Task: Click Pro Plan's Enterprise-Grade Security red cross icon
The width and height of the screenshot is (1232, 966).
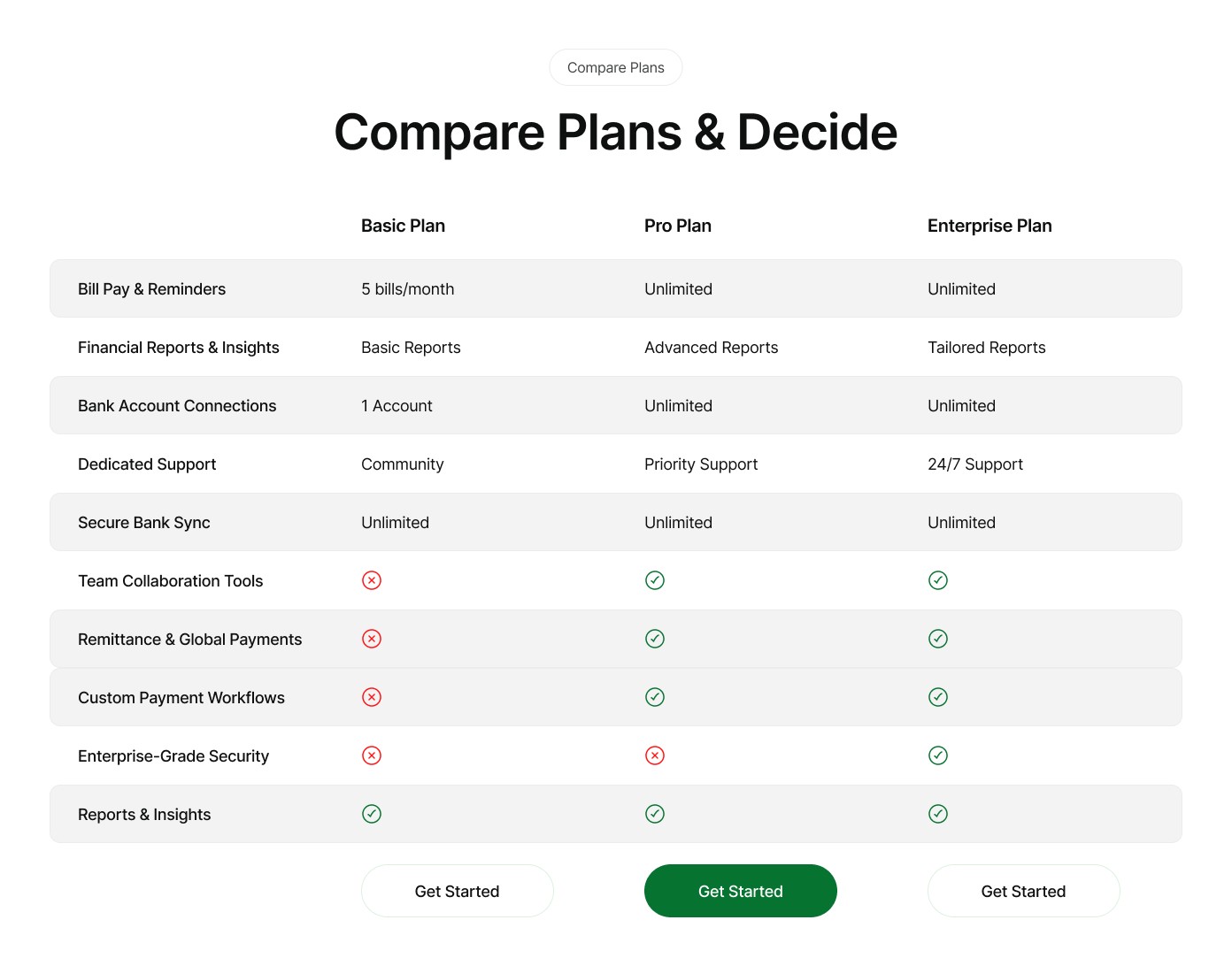Action: (x=655, y=755)
